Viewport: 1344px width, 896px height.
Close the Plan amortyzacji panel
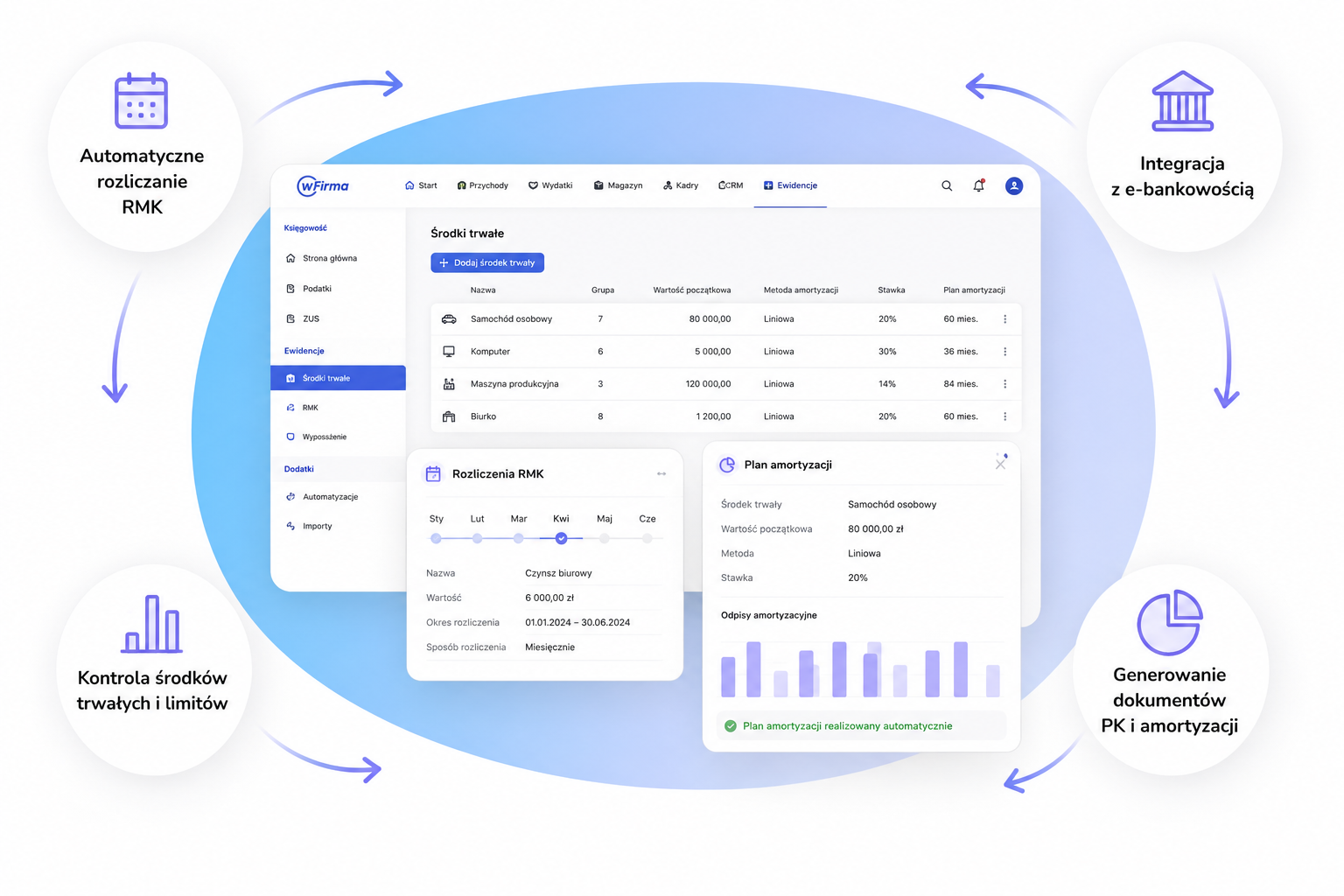1000,465
